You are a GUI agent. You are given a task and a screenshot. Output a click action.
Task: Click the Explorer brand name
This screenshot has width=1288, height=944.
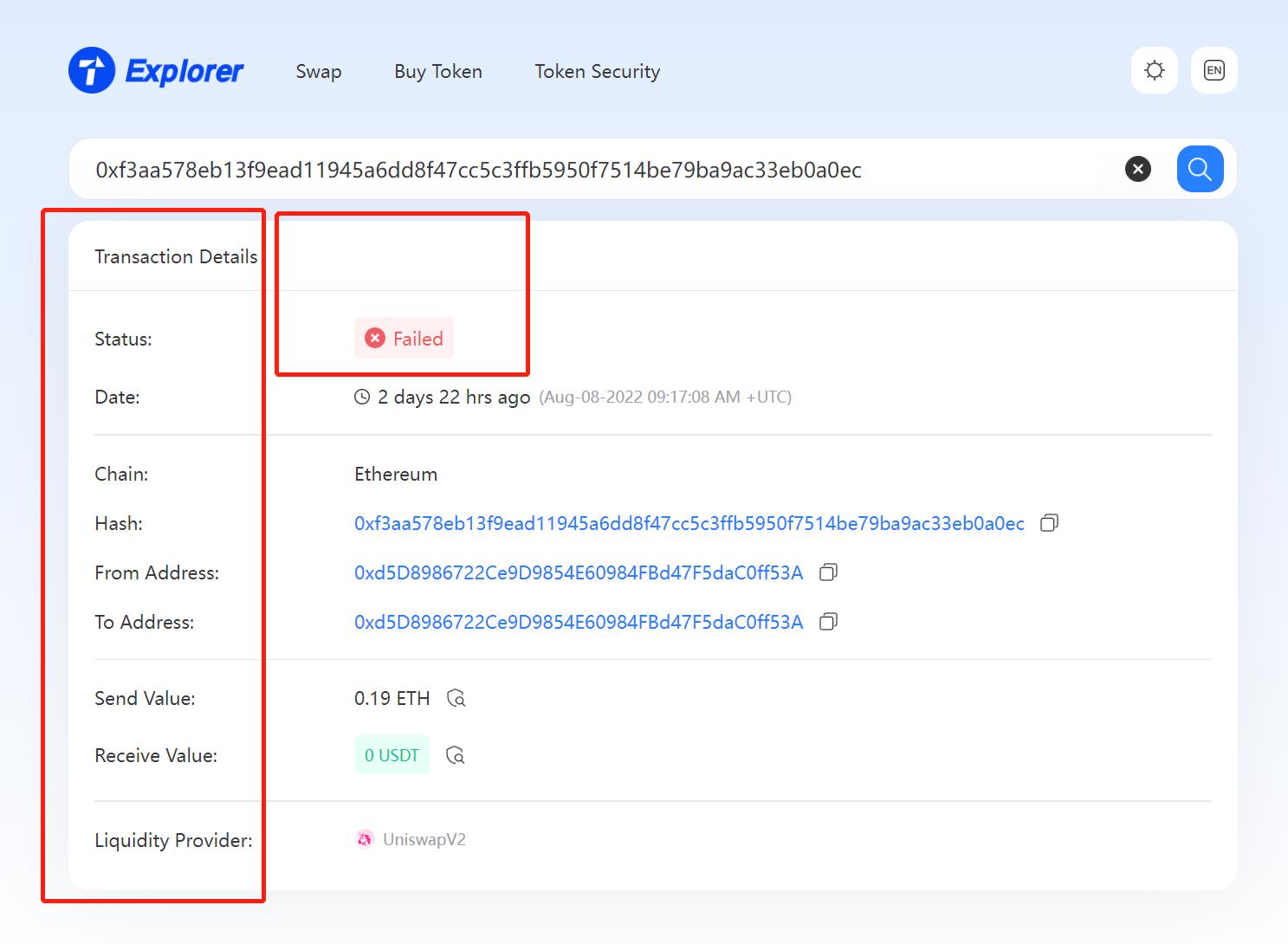184,71
